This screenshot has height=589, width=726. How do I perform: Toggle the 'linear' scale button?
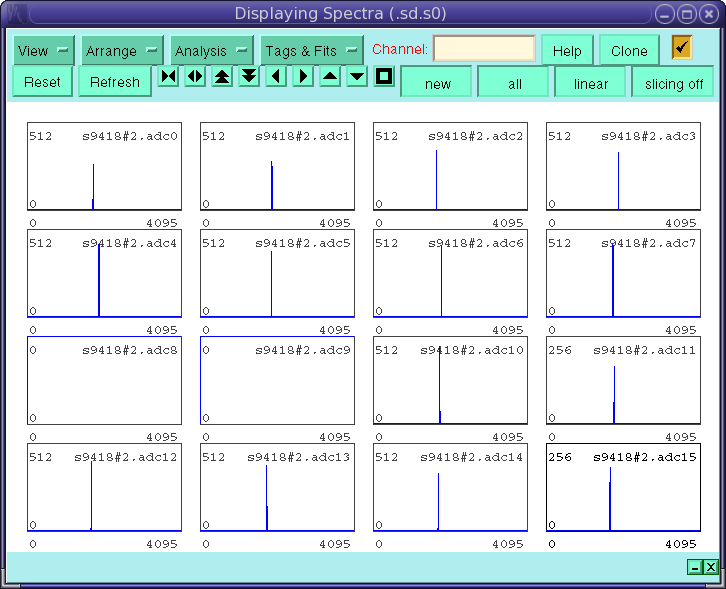point(590,83)
